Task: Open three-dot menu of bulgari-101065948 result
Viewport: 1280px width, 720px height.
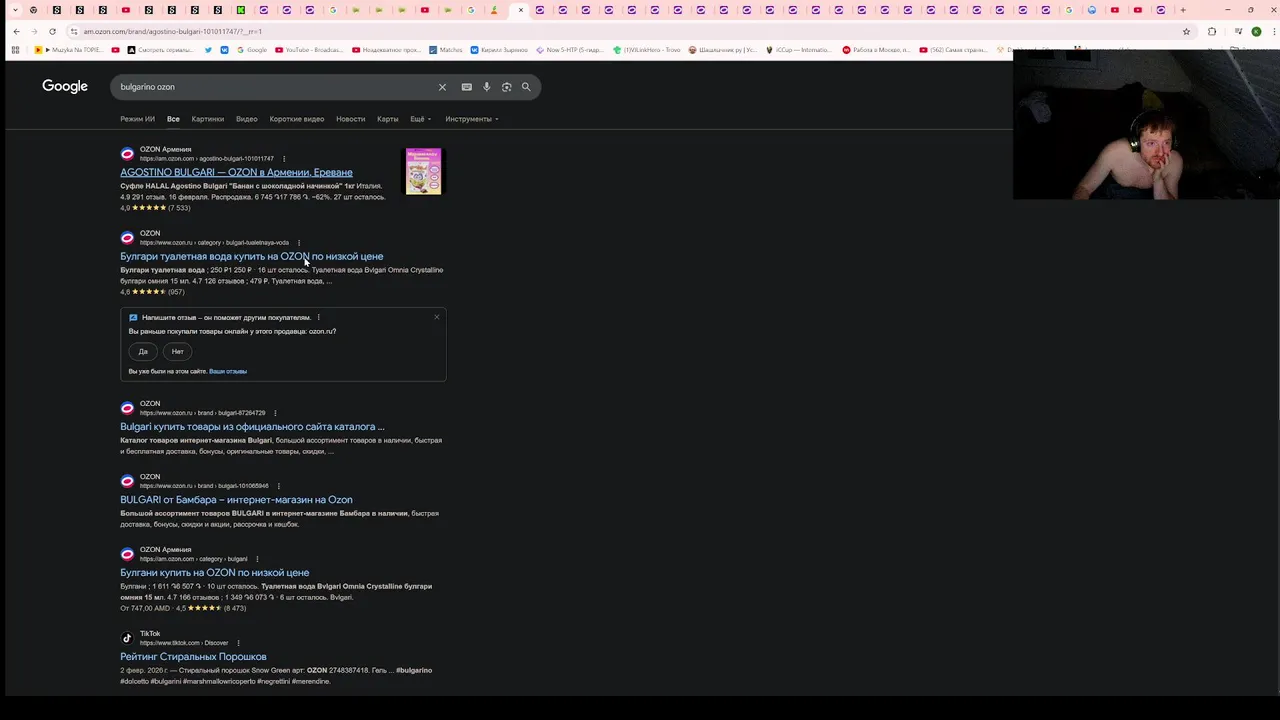Action: pyautogui.click(x=278, y=485)
